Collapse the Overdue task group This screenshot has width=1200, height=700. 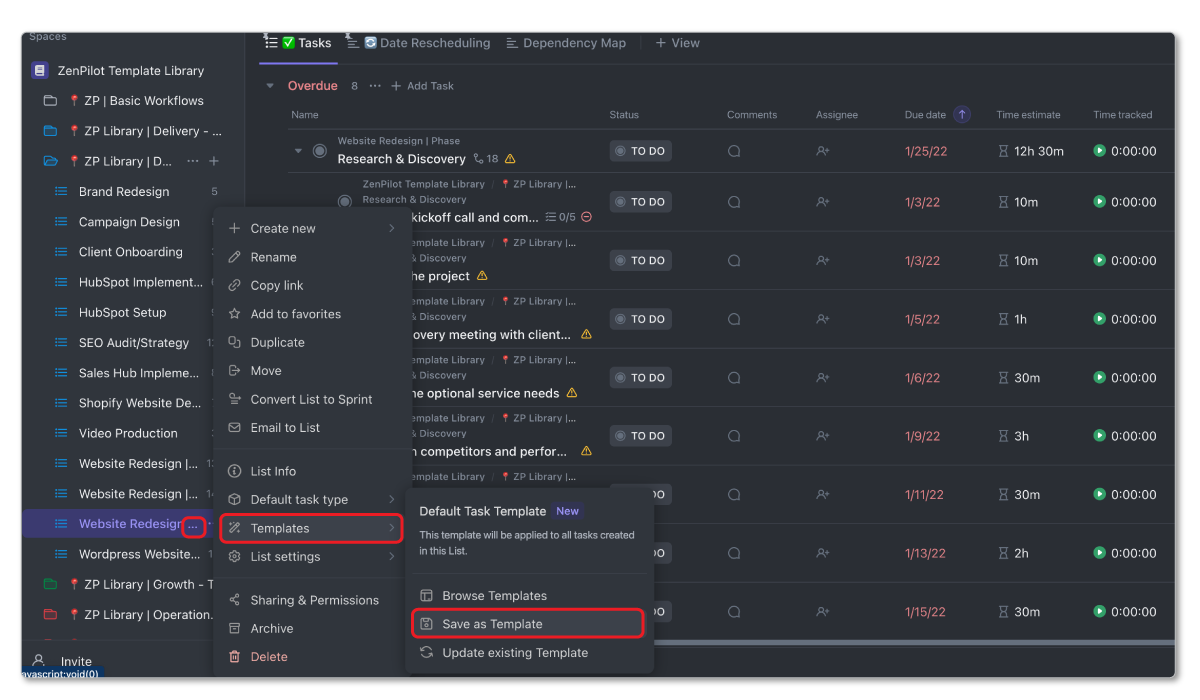pyautogui.click(x=269, y=85)
